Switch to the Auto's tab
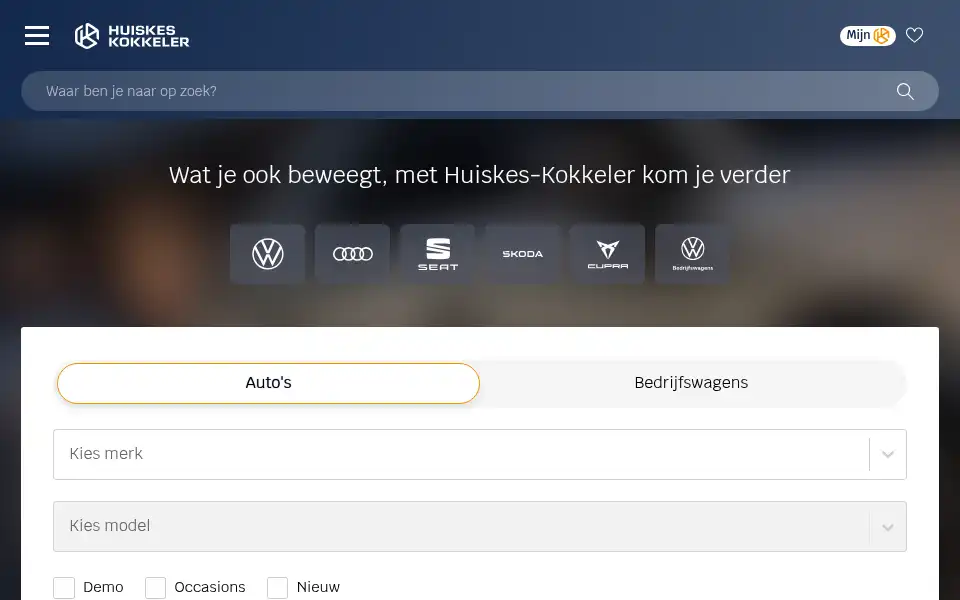The width and height of the screenshot is (960, 600). click(268, 383)
